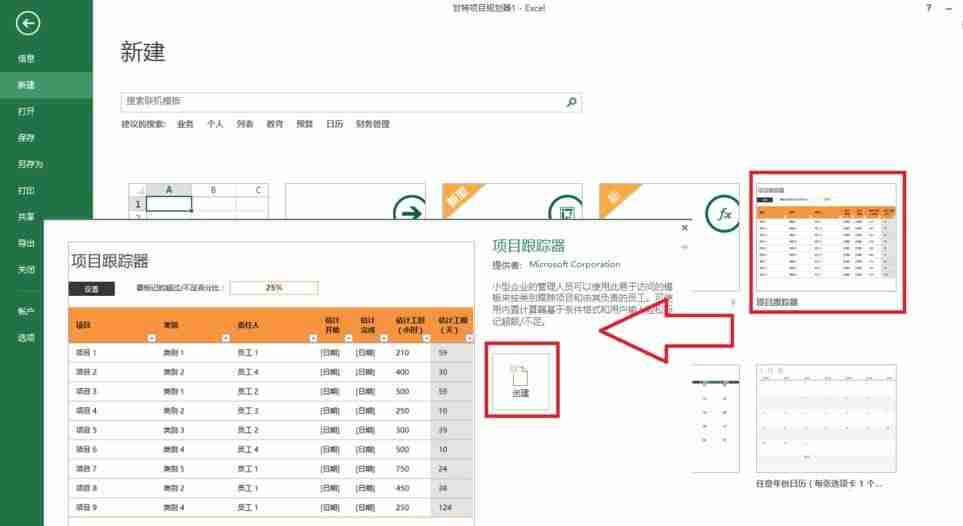Click 另存为 in the sidebar
This screenshot has height=526, width=963.
[30, 164]
